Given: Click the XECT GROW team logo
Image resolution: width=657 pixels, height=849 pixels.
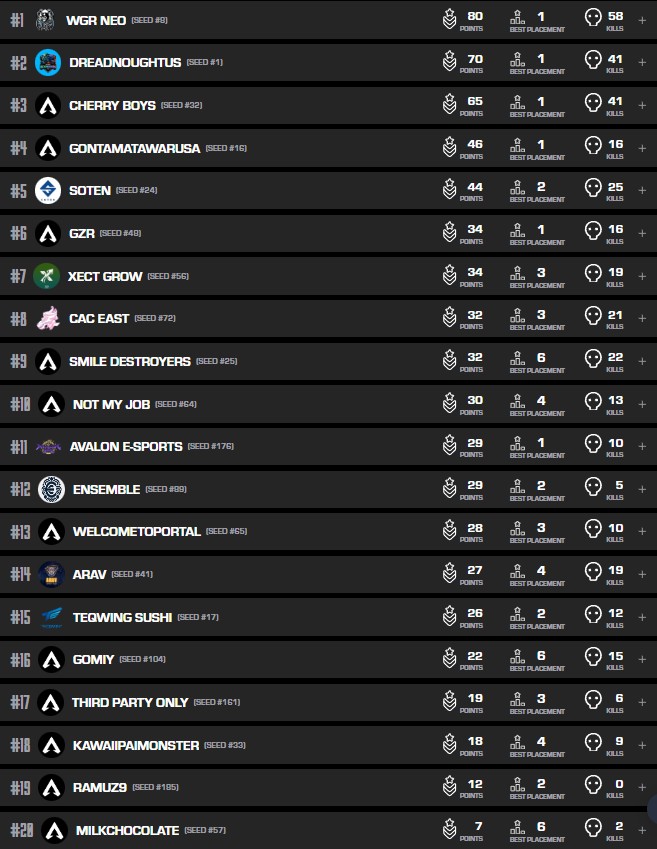Looking at the screenshot, I should coord(46,276).
